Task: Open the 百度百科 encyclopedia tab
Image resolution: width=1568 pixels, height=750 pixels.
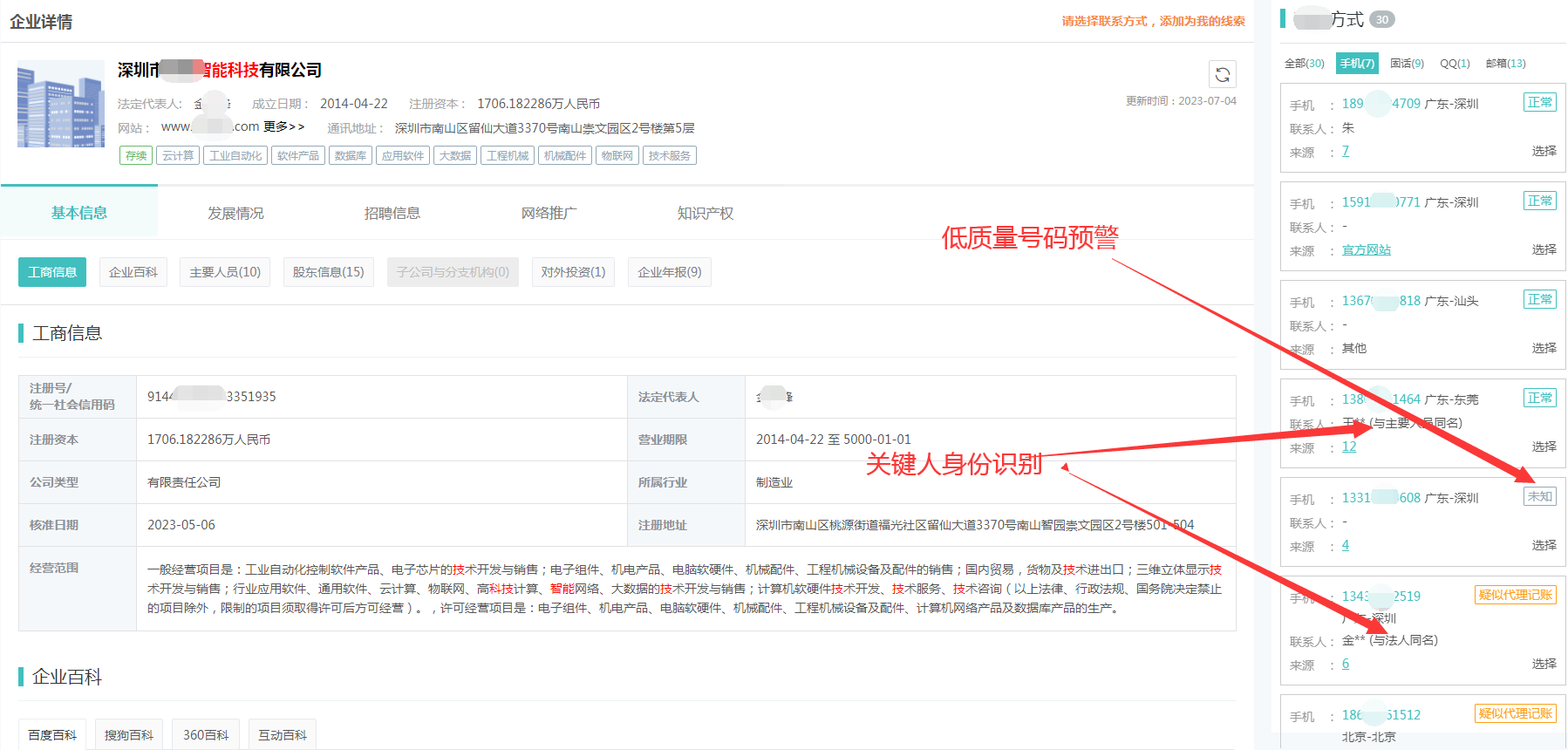Action: (52, 735)
